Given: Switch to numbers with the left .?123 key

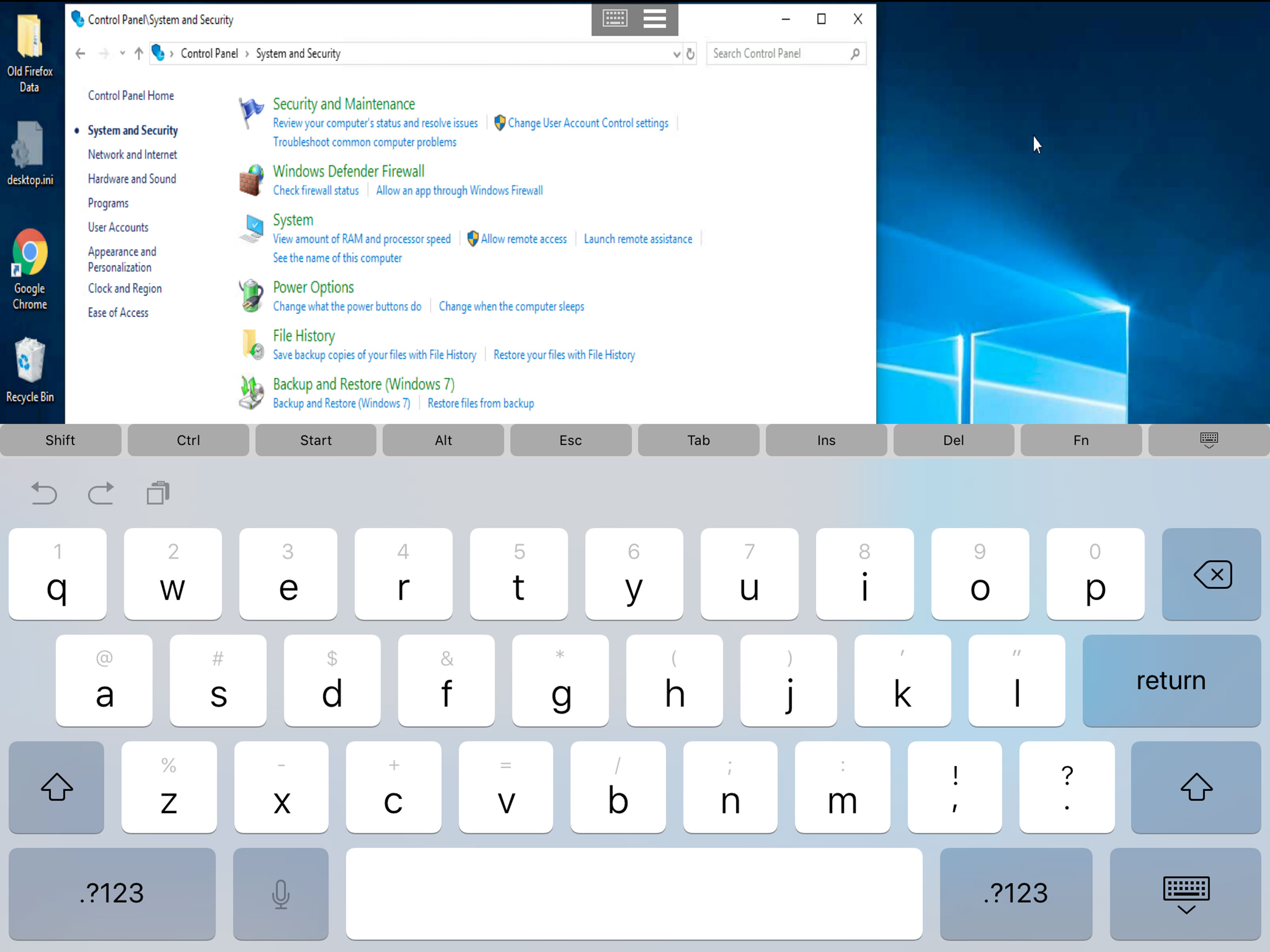Looking at the screenshot, I should pos(112,894).
